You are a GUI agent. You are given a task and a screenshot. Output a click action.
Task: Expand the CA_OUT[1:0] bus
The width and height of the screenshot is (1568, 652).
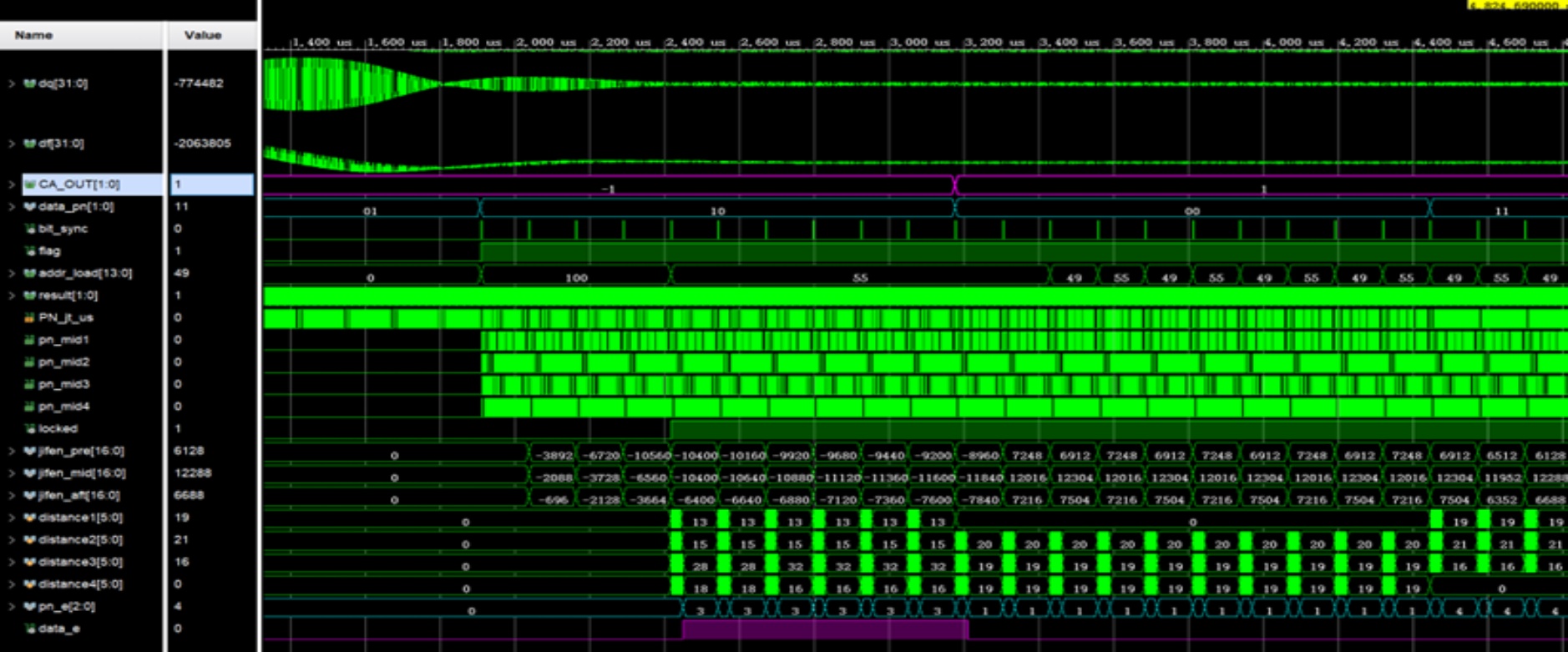tap(11, 184)
